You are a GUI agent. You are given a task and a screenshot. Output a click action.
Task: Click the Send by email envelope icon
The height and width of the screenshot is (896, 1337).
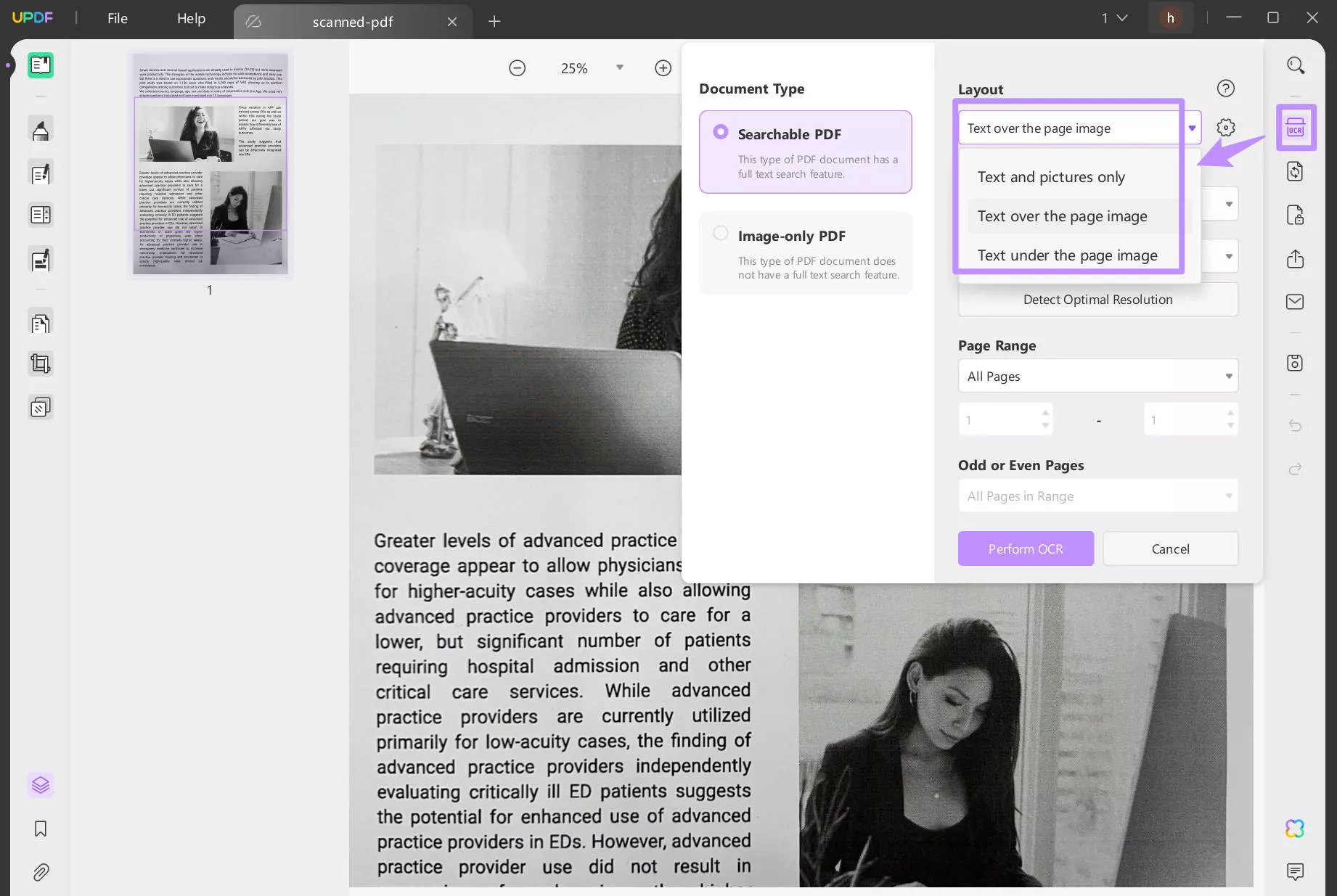click(1296, 302)
